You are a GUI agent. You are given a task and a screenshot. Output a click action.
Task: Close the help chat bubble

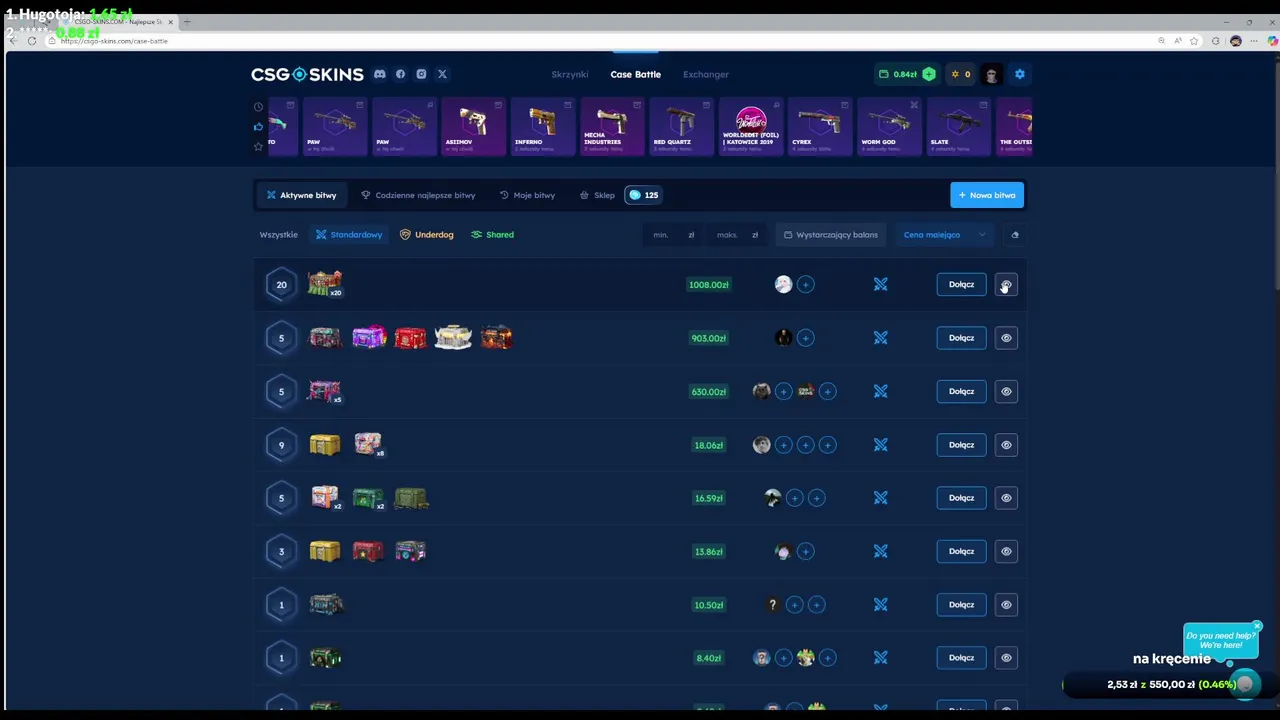[1257, 626]
